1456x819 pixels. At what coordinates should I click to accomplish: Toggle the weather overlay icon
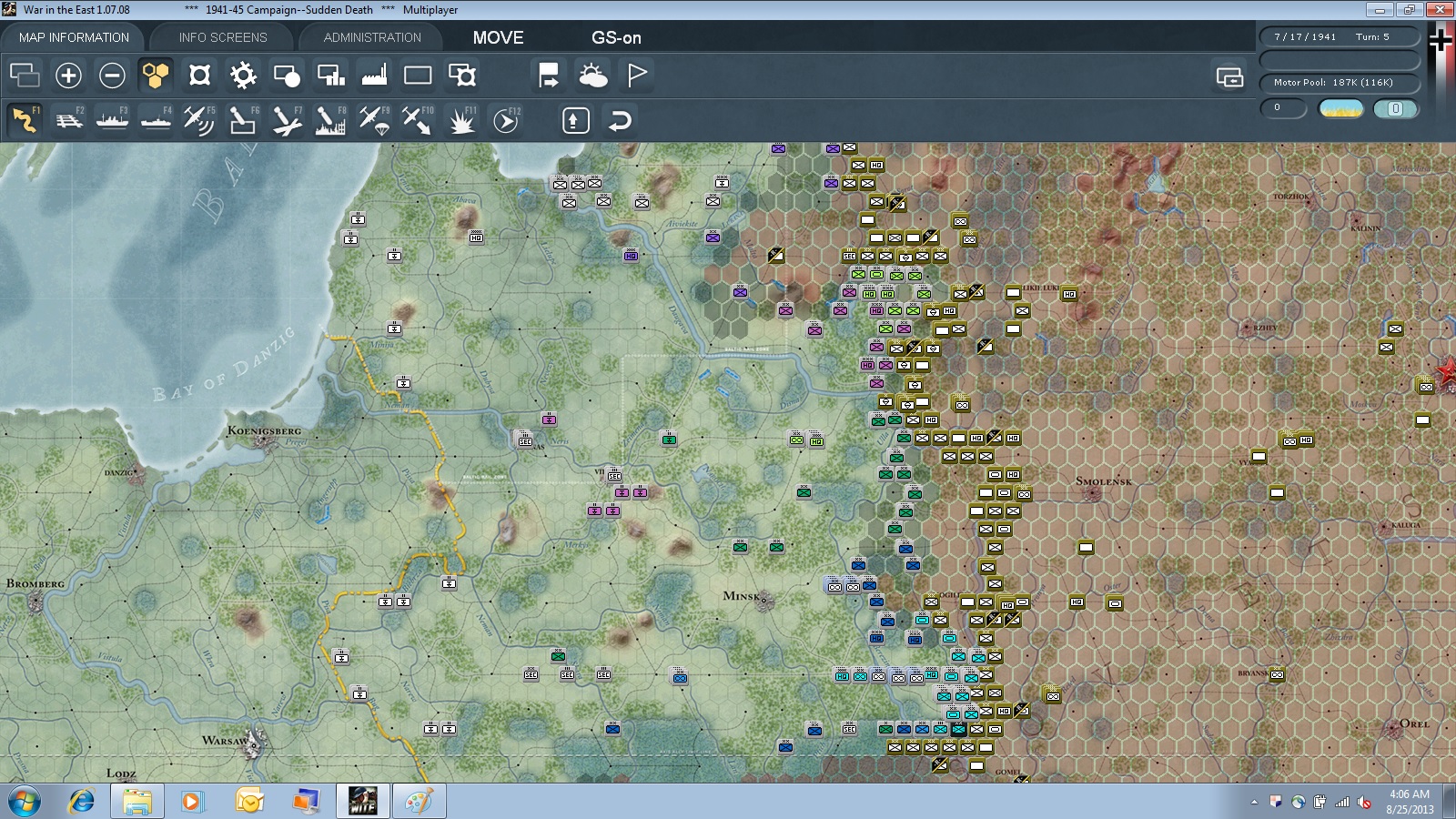click(x=592, y=76)
